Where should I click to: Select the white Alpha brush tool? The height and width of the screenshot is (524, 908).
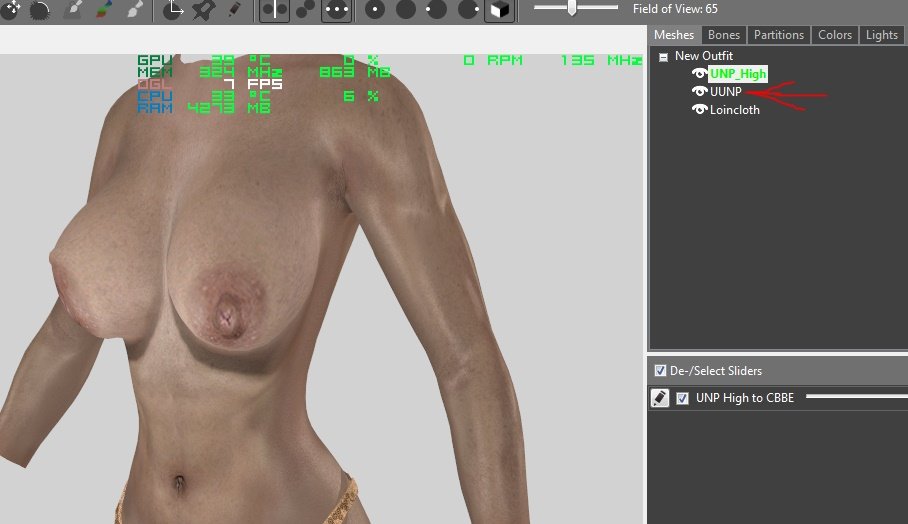133,9
